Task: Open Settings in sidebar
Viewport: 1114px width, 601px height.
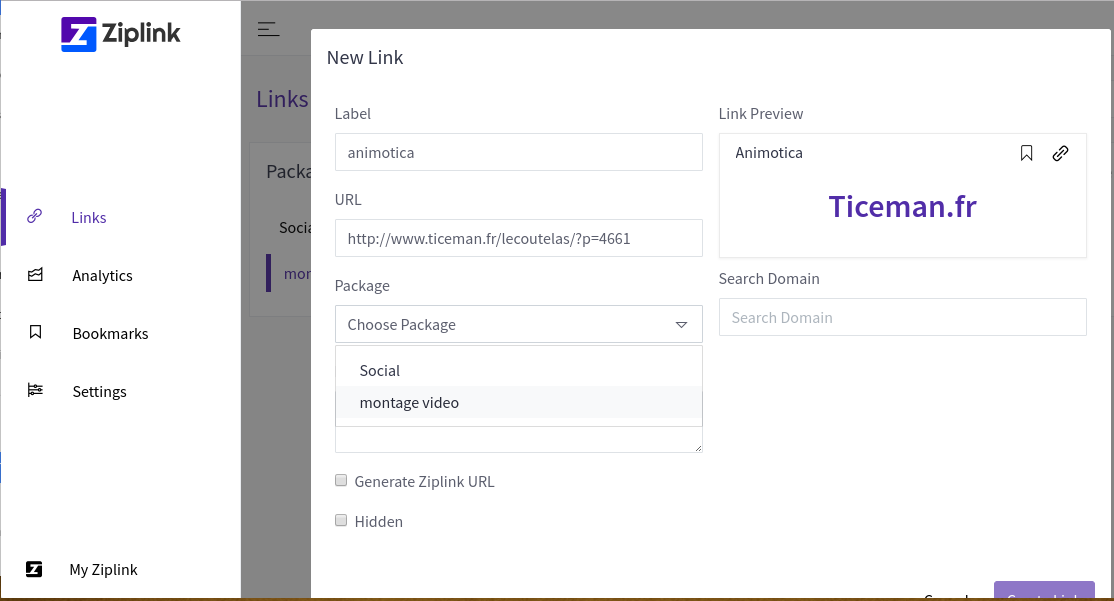Action: (x=99, y=391)
